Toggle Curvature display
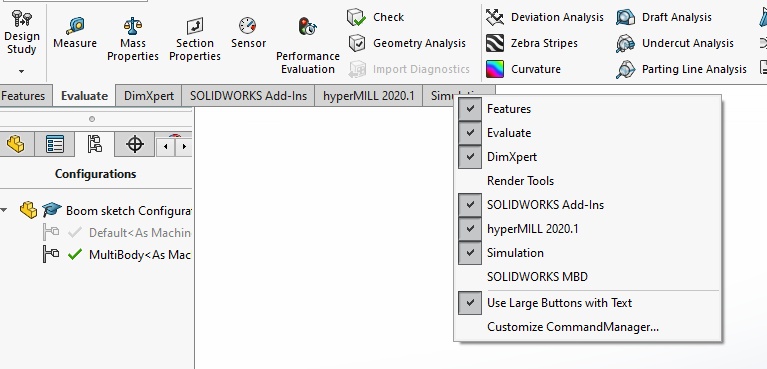 point(523,69)
